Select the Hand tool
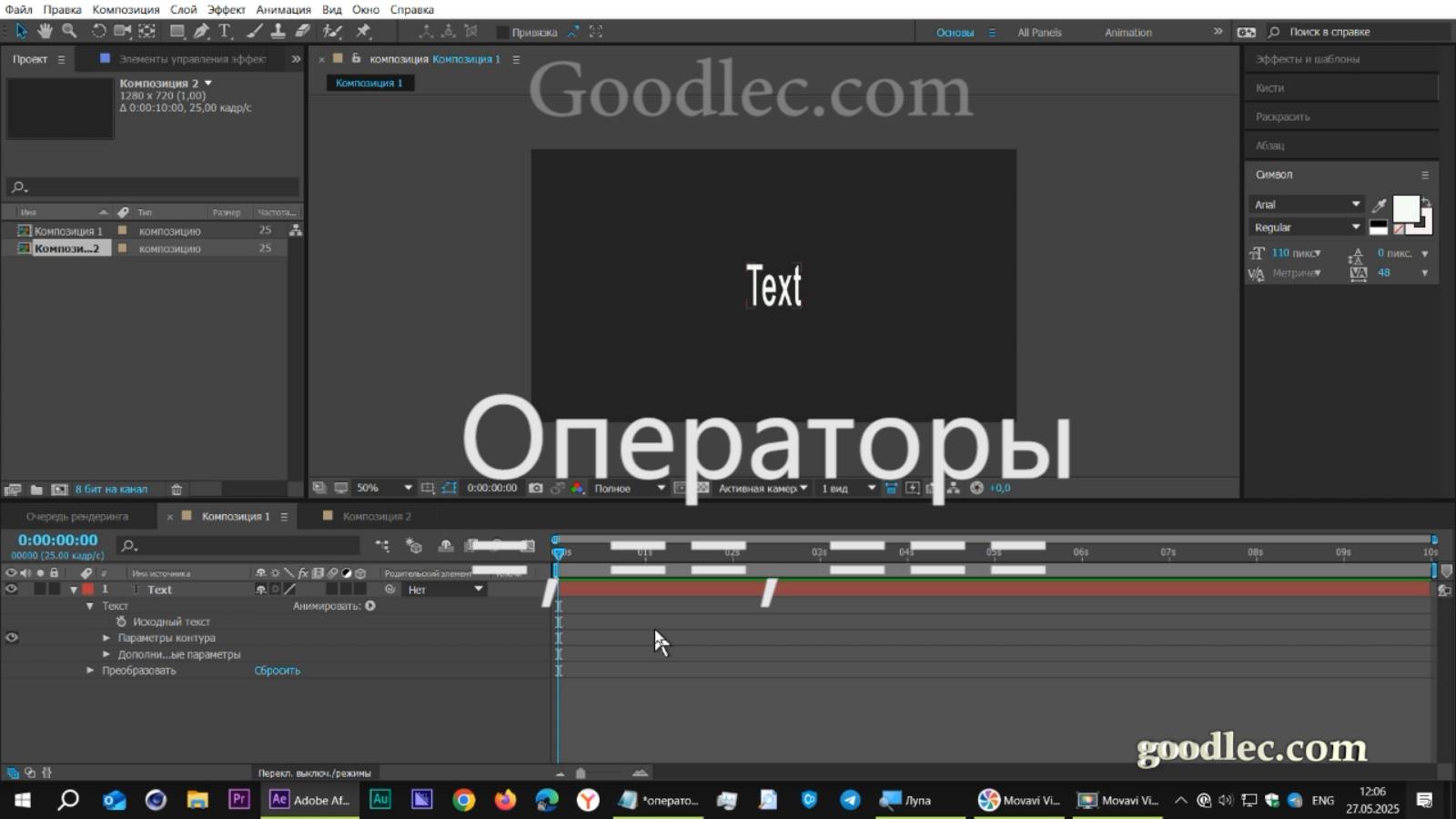The width and height of the screenshot is (1456, 819). [44, 31]
